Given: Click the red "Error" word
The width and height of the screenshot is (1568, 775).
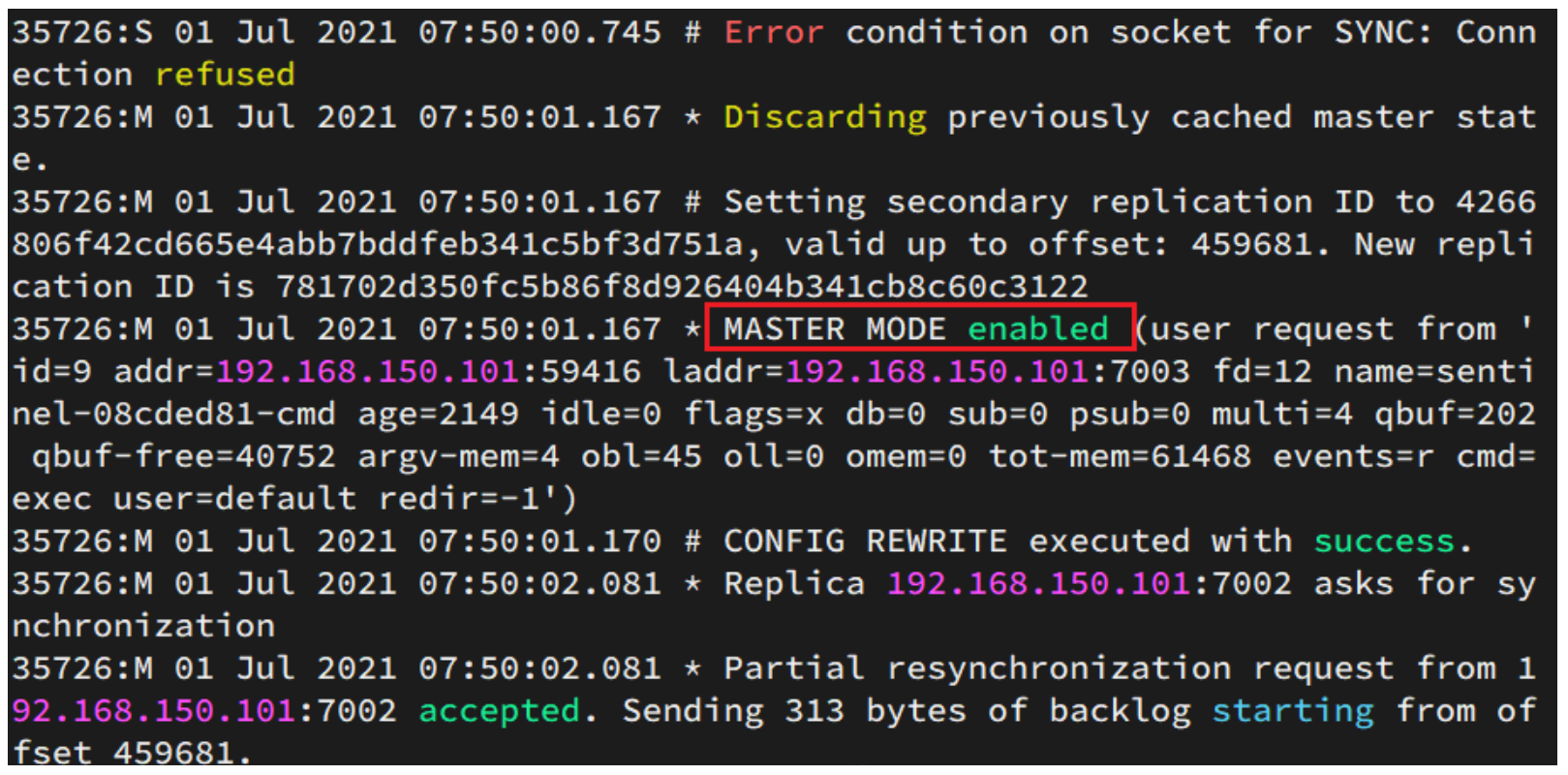Looking at the screenshot, I should click(773, 33).
